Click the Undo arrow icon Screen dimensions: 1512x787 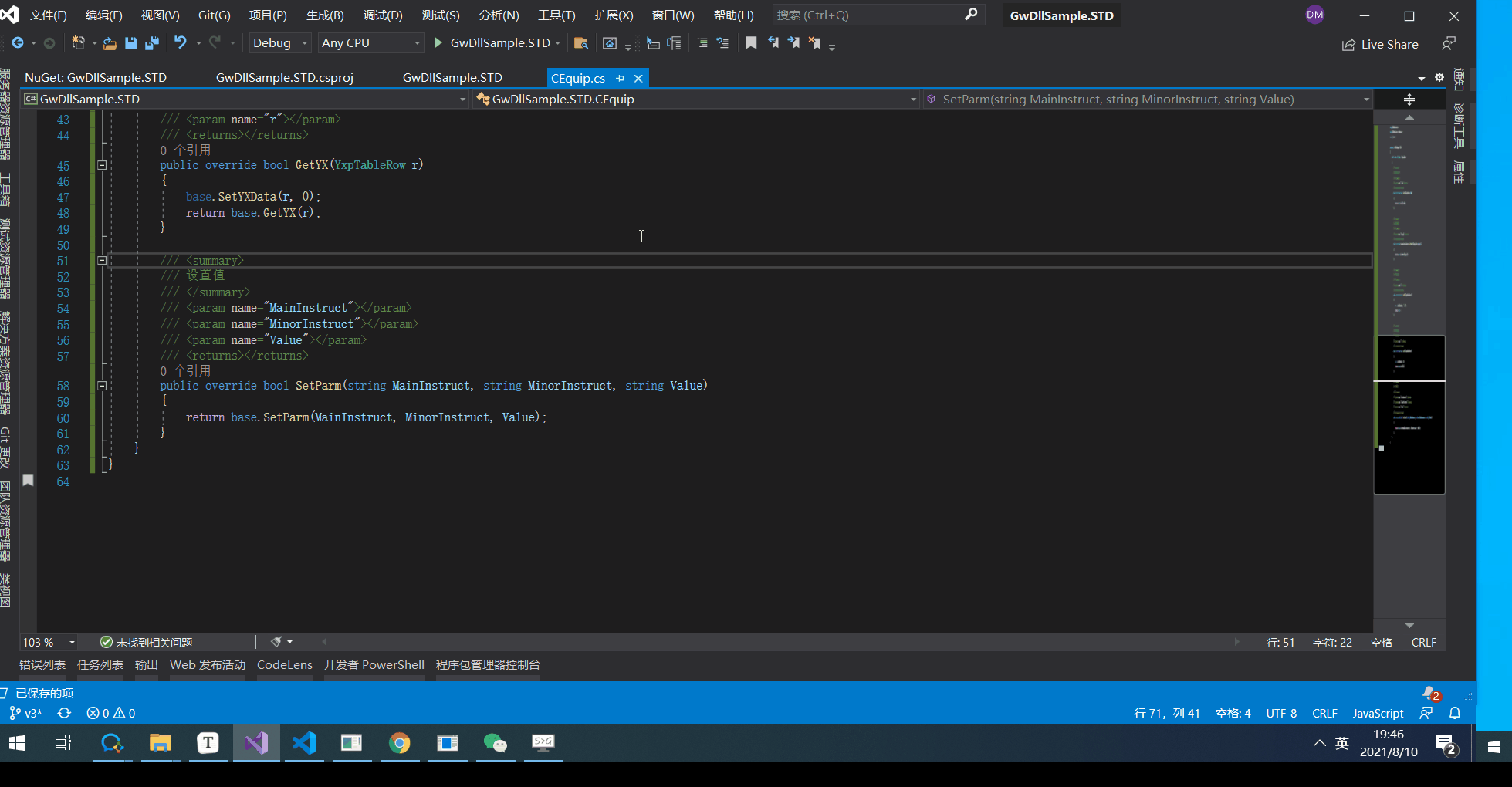(x=180, y=43)
